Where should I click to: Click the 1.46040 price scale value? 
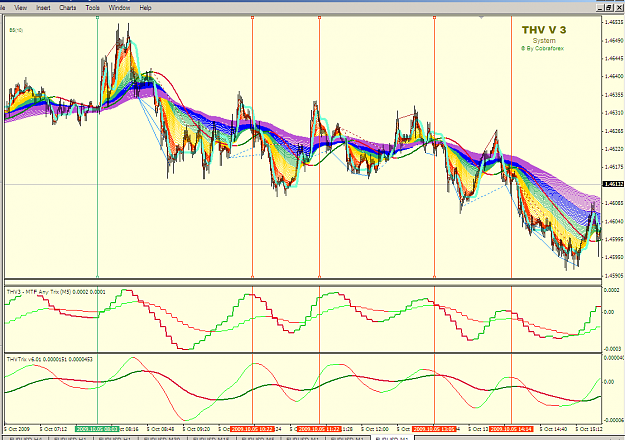614,221
